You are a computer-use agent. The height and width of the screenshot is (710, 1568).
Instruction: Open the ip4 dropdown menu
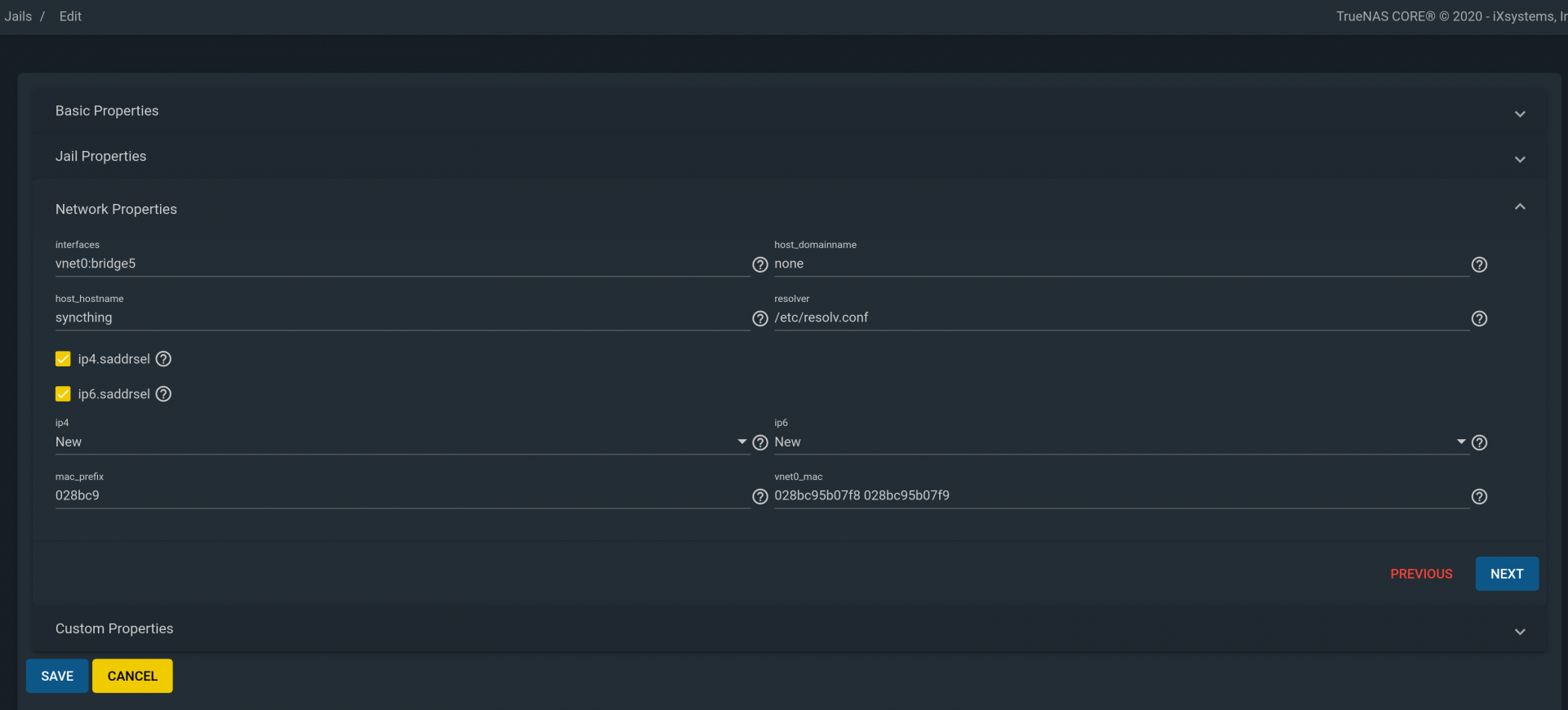(403, 442)
